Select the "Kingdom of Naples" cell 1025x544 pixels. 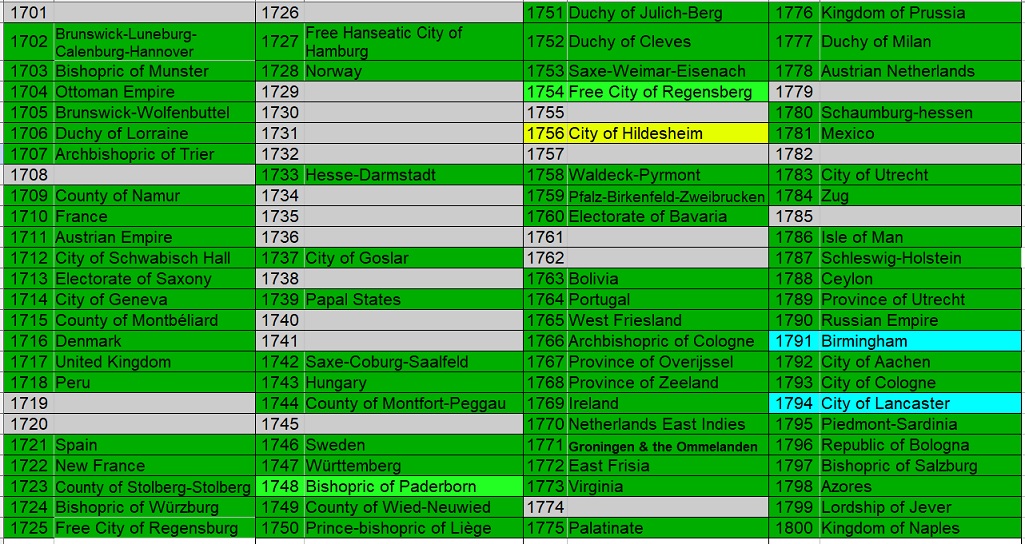click(920, 528)
